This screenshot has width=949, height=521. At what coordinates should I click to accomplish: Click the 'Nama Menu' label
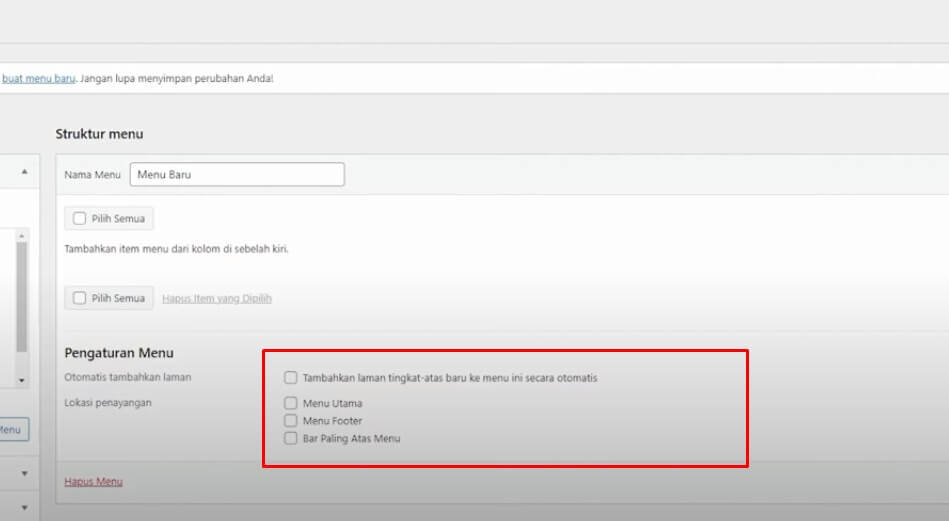(x=93, y=175)
